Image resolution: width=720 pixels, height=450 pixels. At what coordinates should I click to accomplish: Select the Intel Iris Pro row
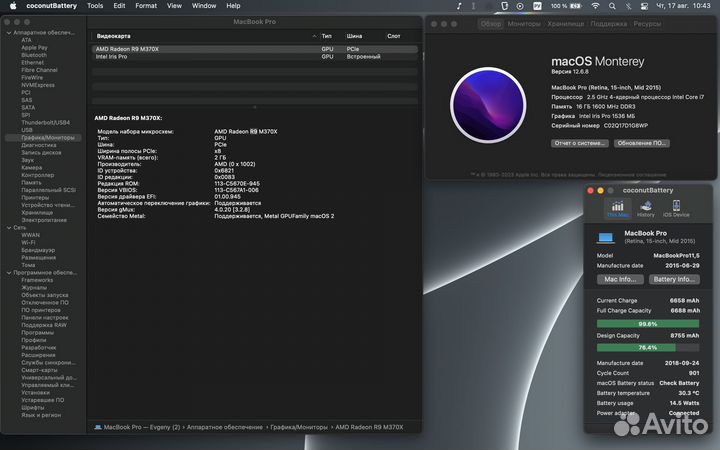255,56
